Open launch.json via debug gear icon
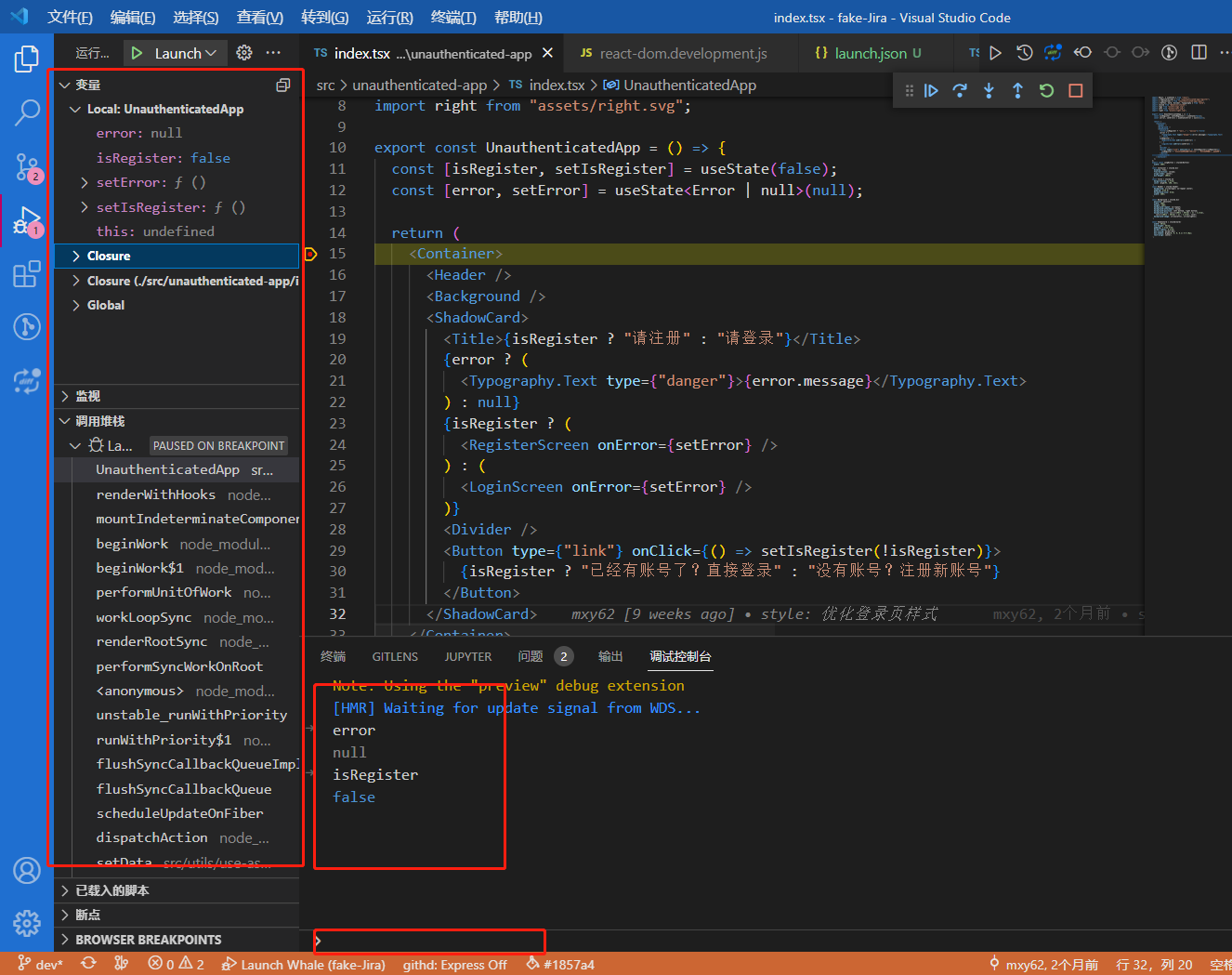1232x975 pixels. [x=244, y=53]
